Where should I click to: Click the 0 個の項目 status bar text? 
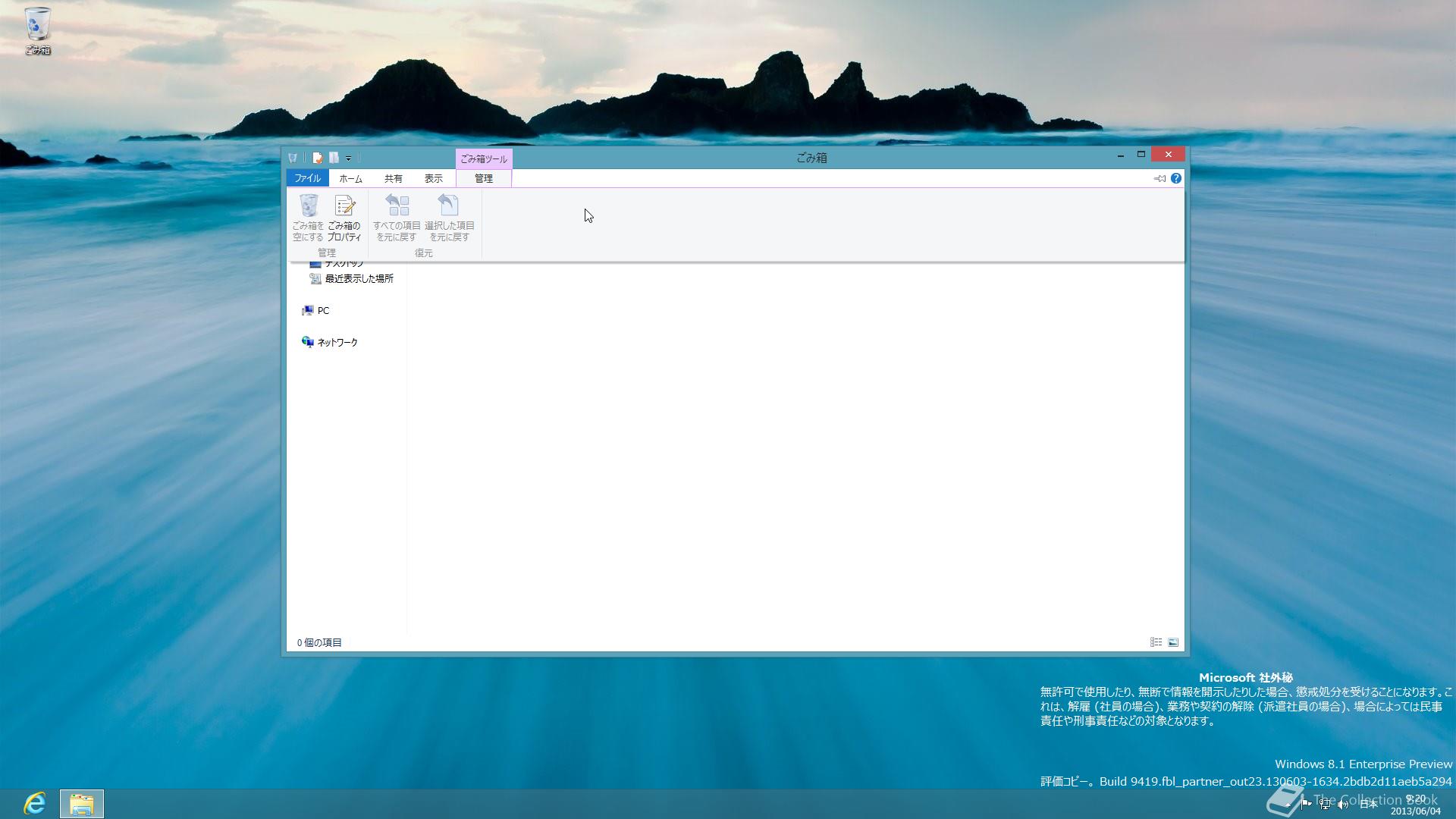[x=319, y=642]
